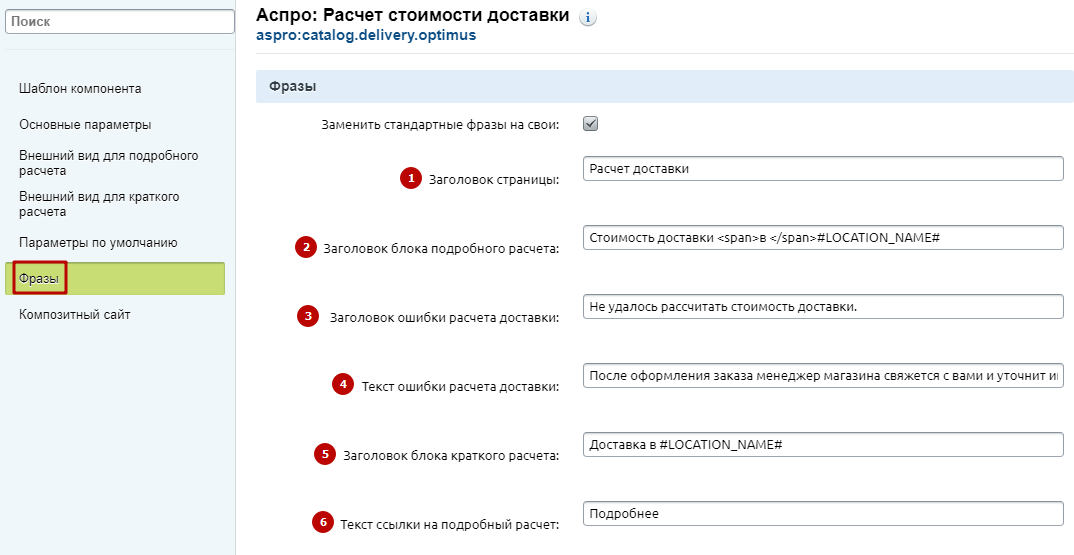Toggle the 'Заменить стандартные фразы на свои' checkbox
1074x555 pixels.
click(590, 124)
